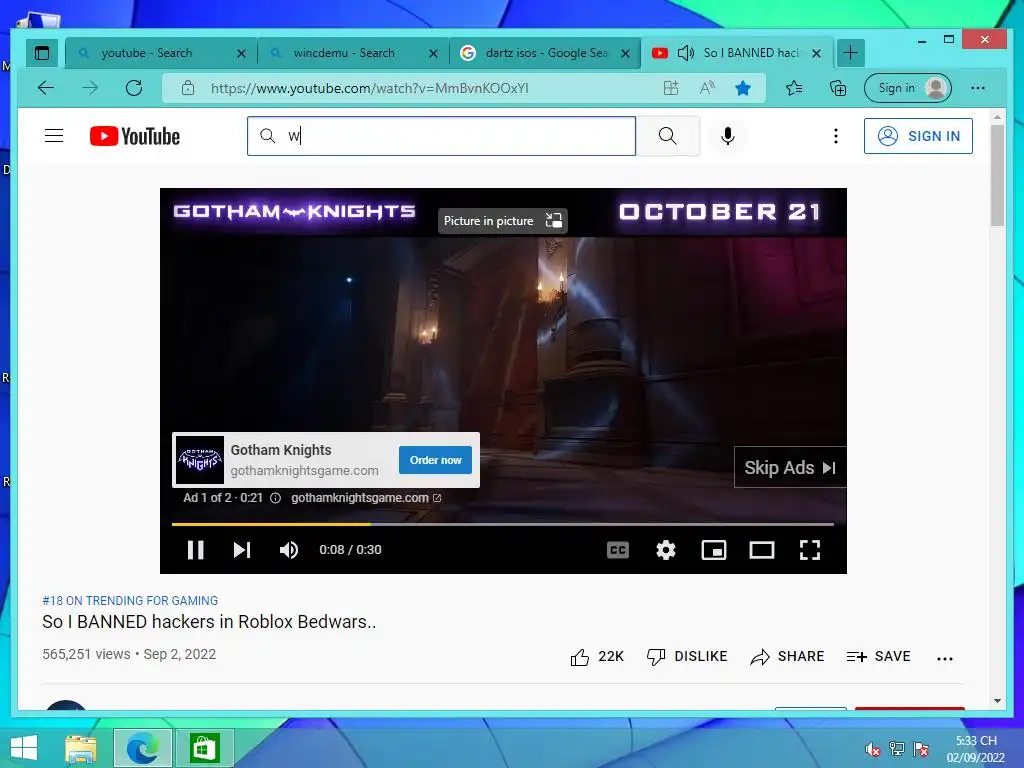
Task: Click the Order now ad button
Action: 436,460
